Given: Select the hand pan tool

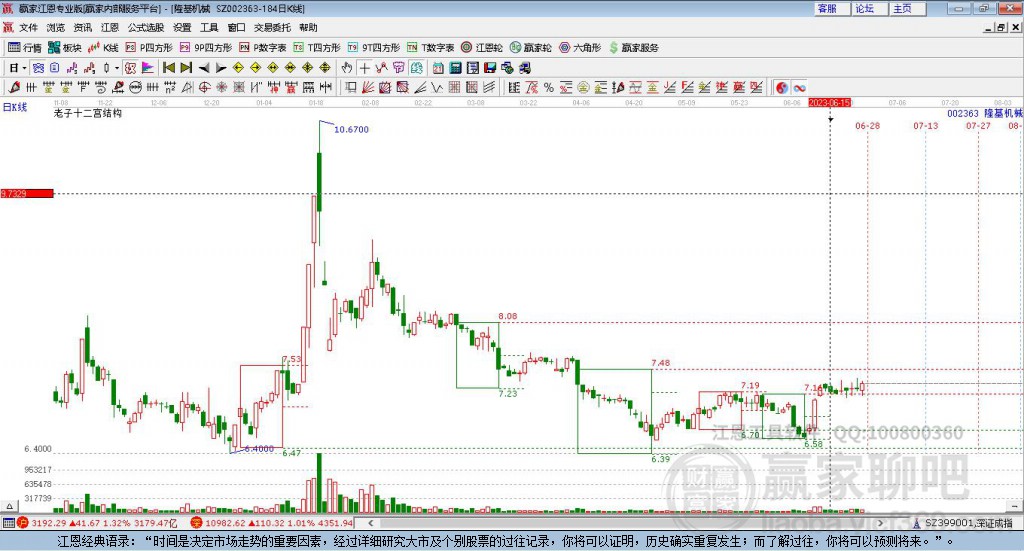Looking at the screenshot, I should tap(347, 68).
